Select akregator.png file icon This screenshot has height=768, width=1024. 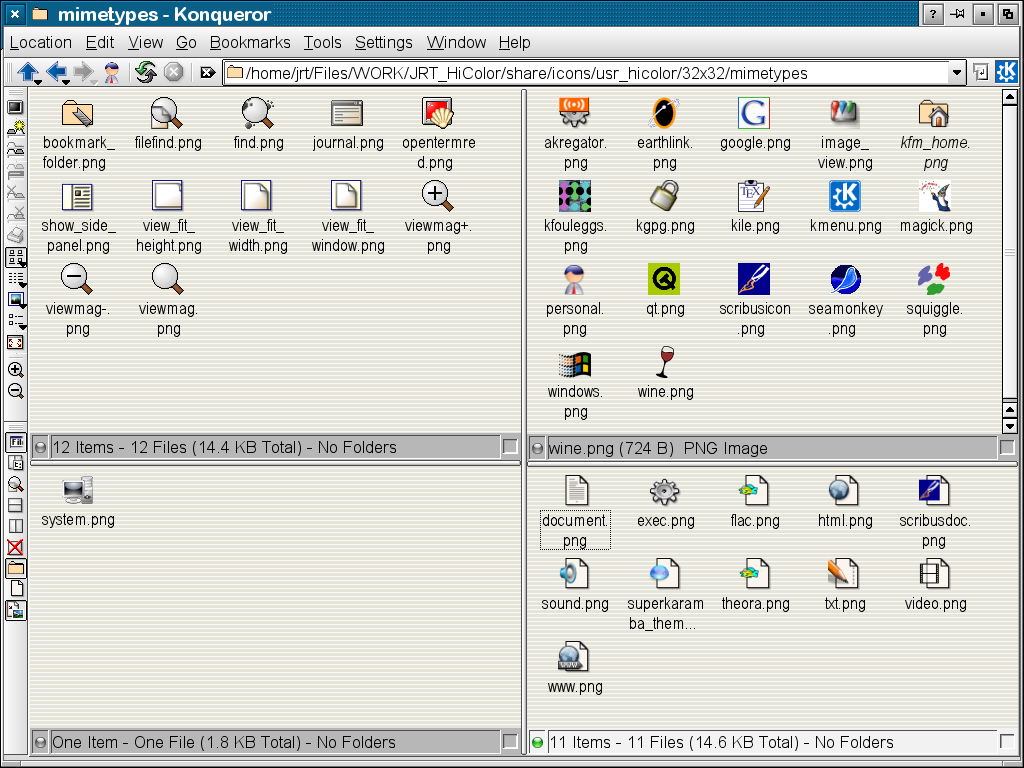[x=575, y=112]
